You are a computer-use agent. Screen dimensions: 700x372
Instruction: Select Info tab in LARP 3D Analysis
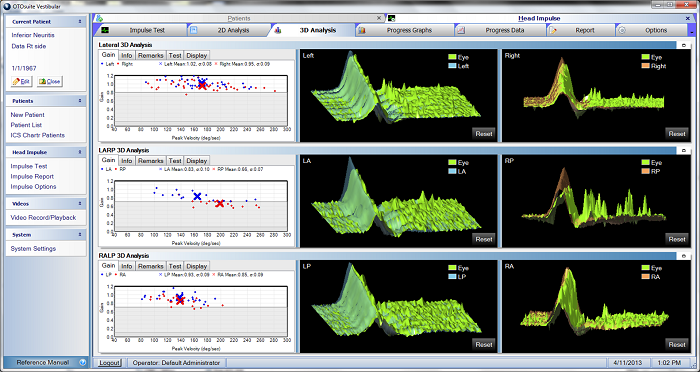click(x=127, y=161)
